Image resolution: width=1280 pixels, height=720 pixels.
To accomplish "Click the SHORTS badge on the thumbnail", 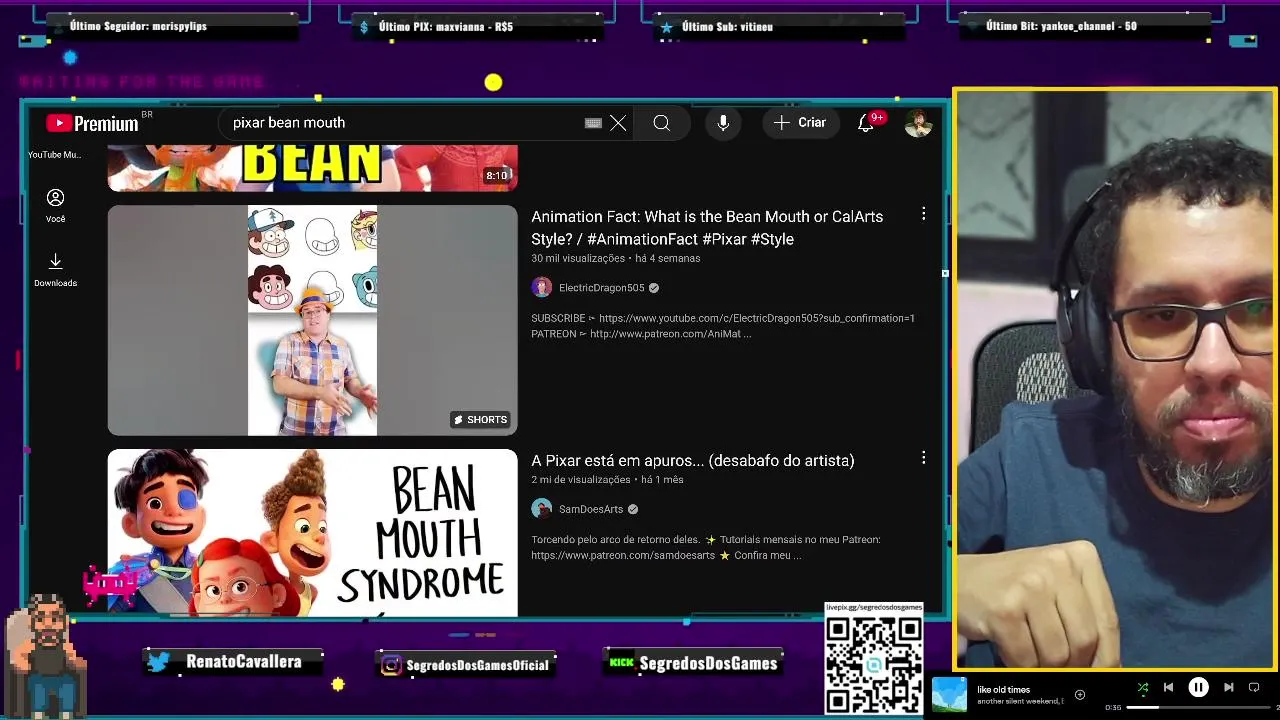I will pos(481,419).
